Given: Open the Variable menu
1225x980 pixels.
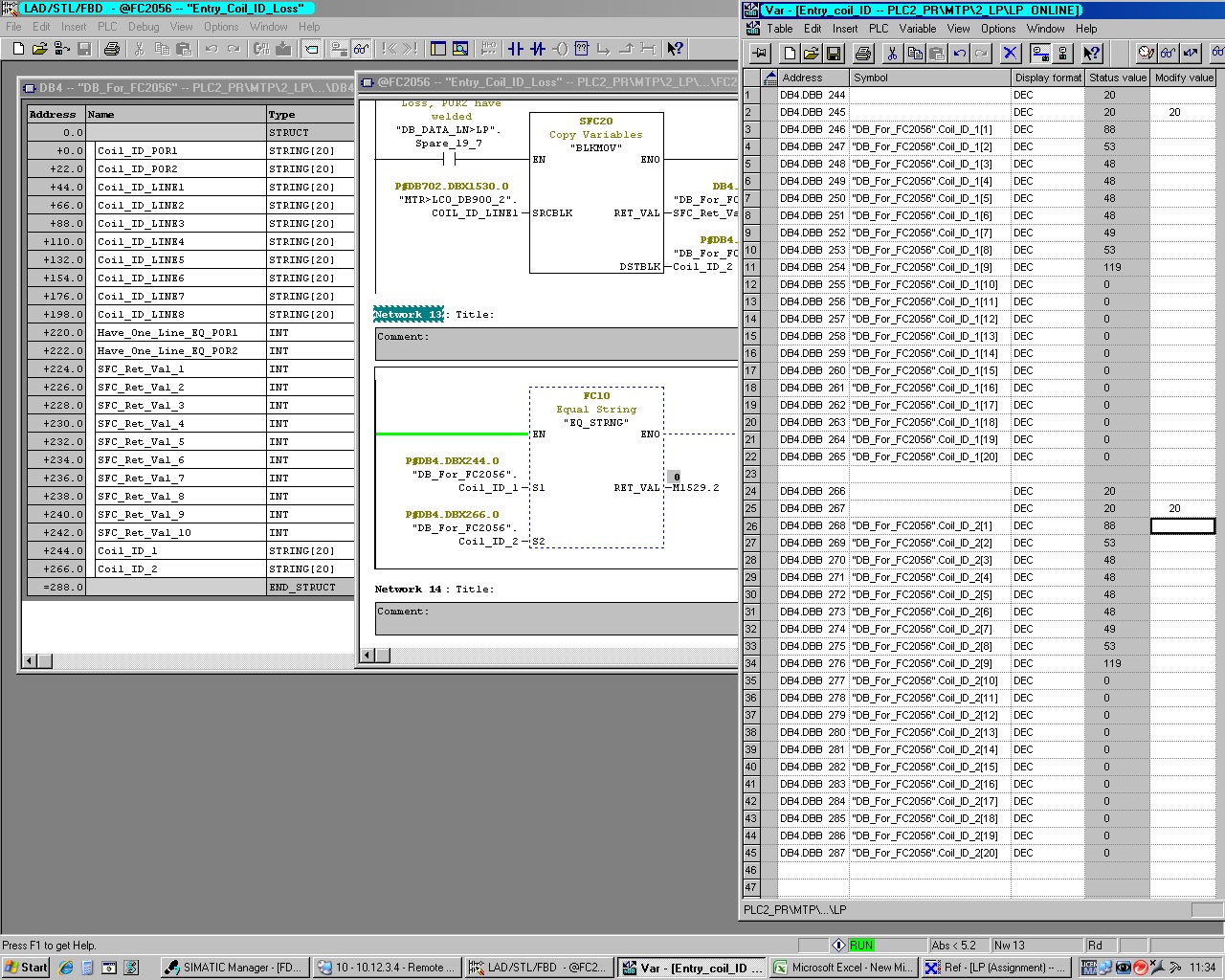Looking at the screenshot, I should pos(917,29).
